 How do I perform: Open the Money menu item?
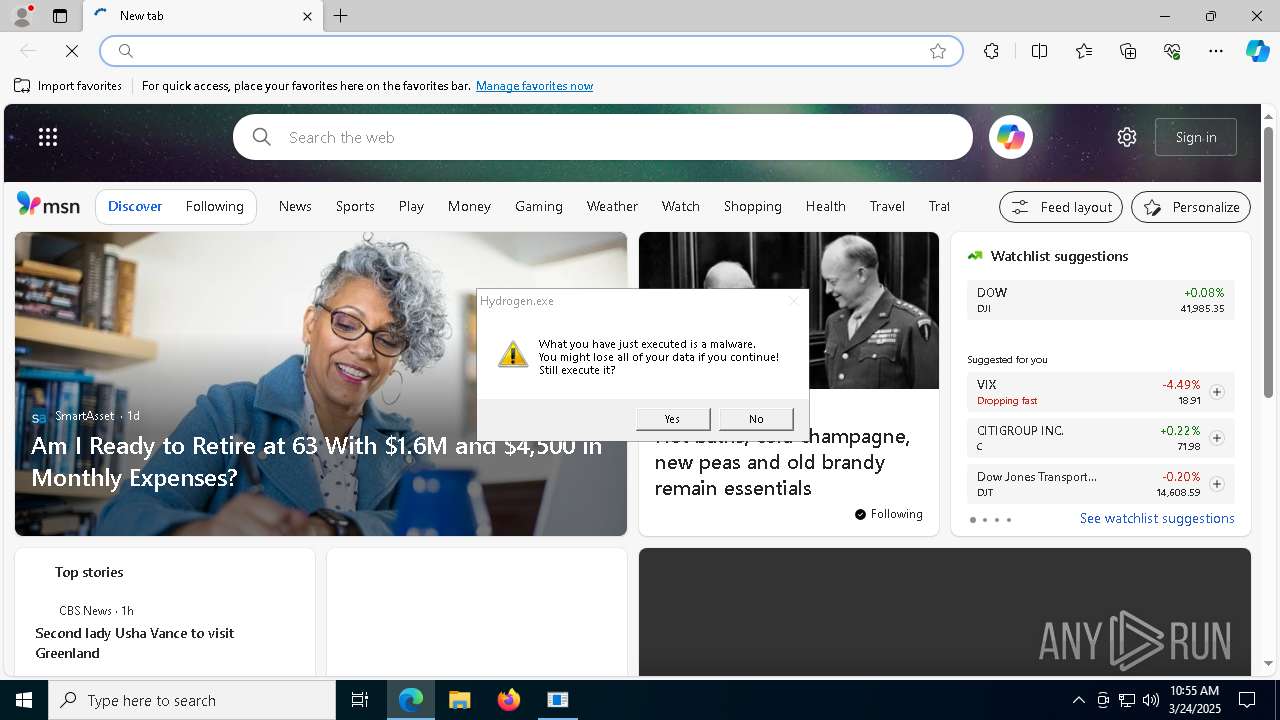click(469, 206)
